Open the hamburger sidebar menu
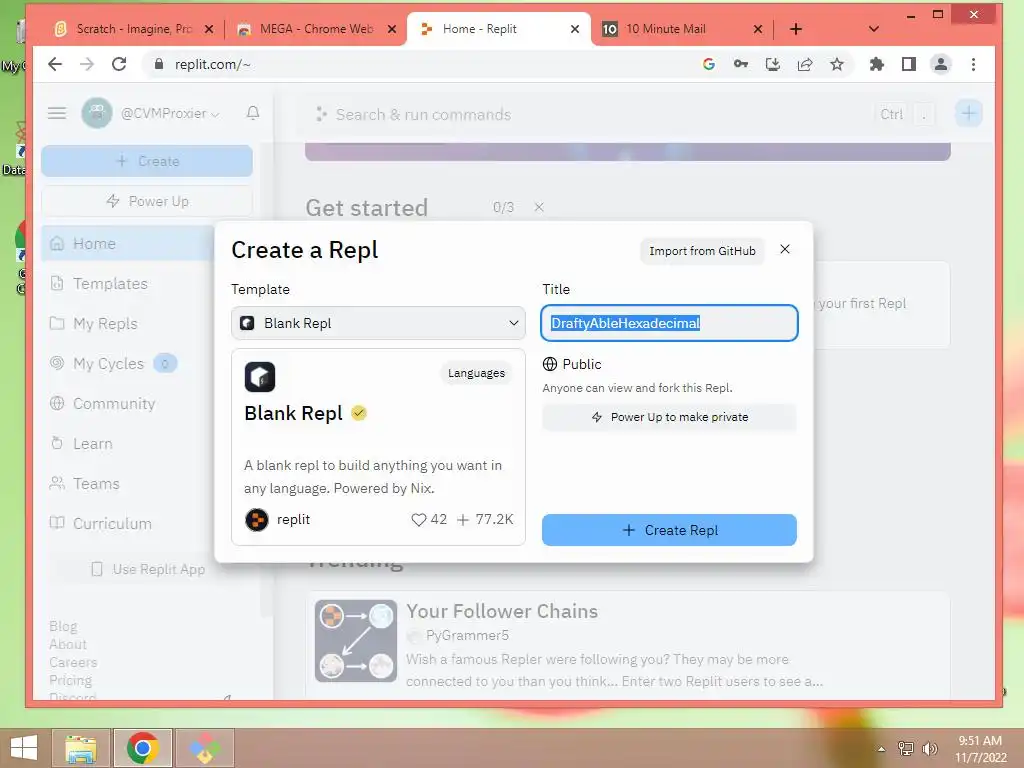 pos(57,113)
